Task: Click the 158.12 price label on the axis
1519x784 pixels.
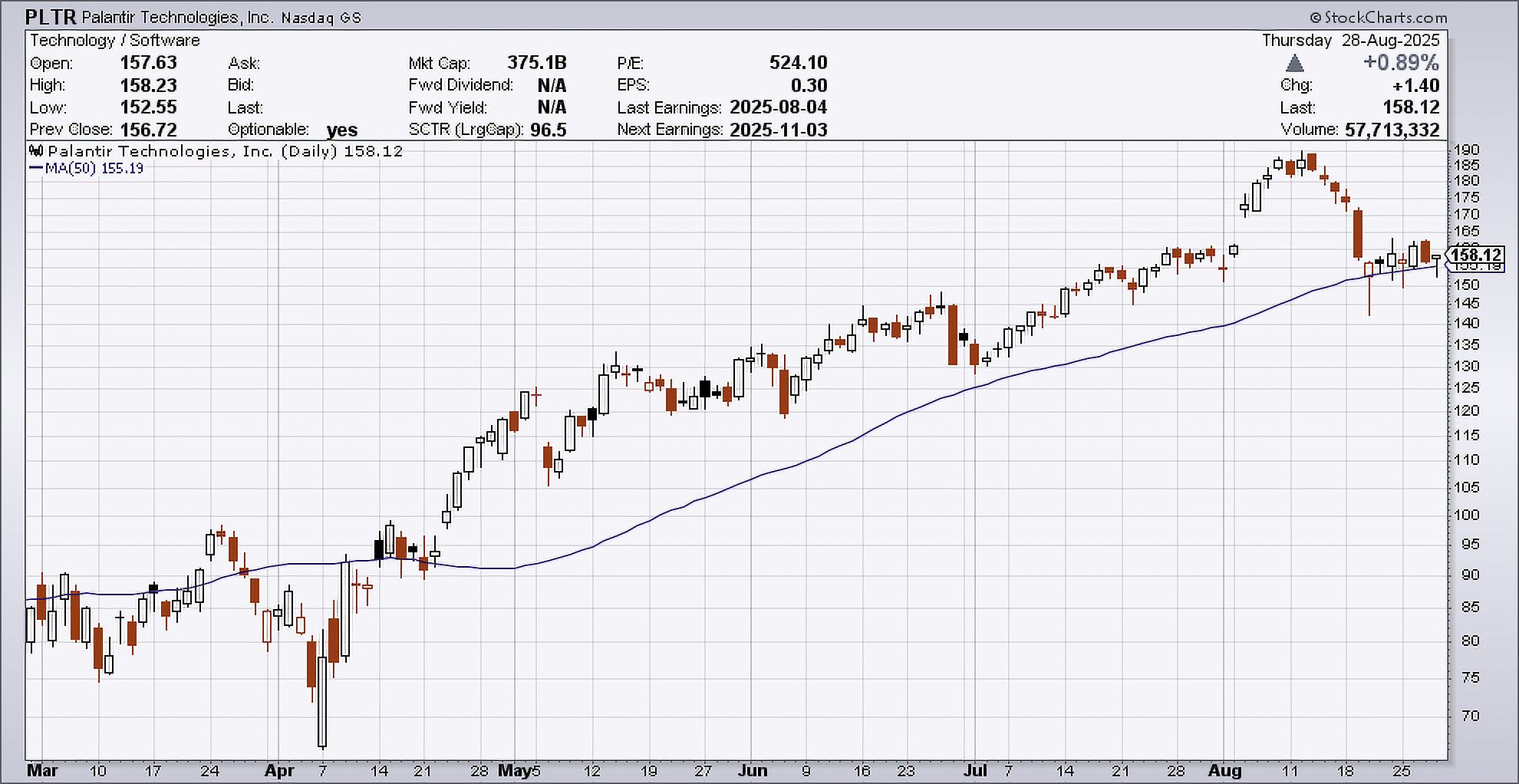Action: (x=1475, y=255)
